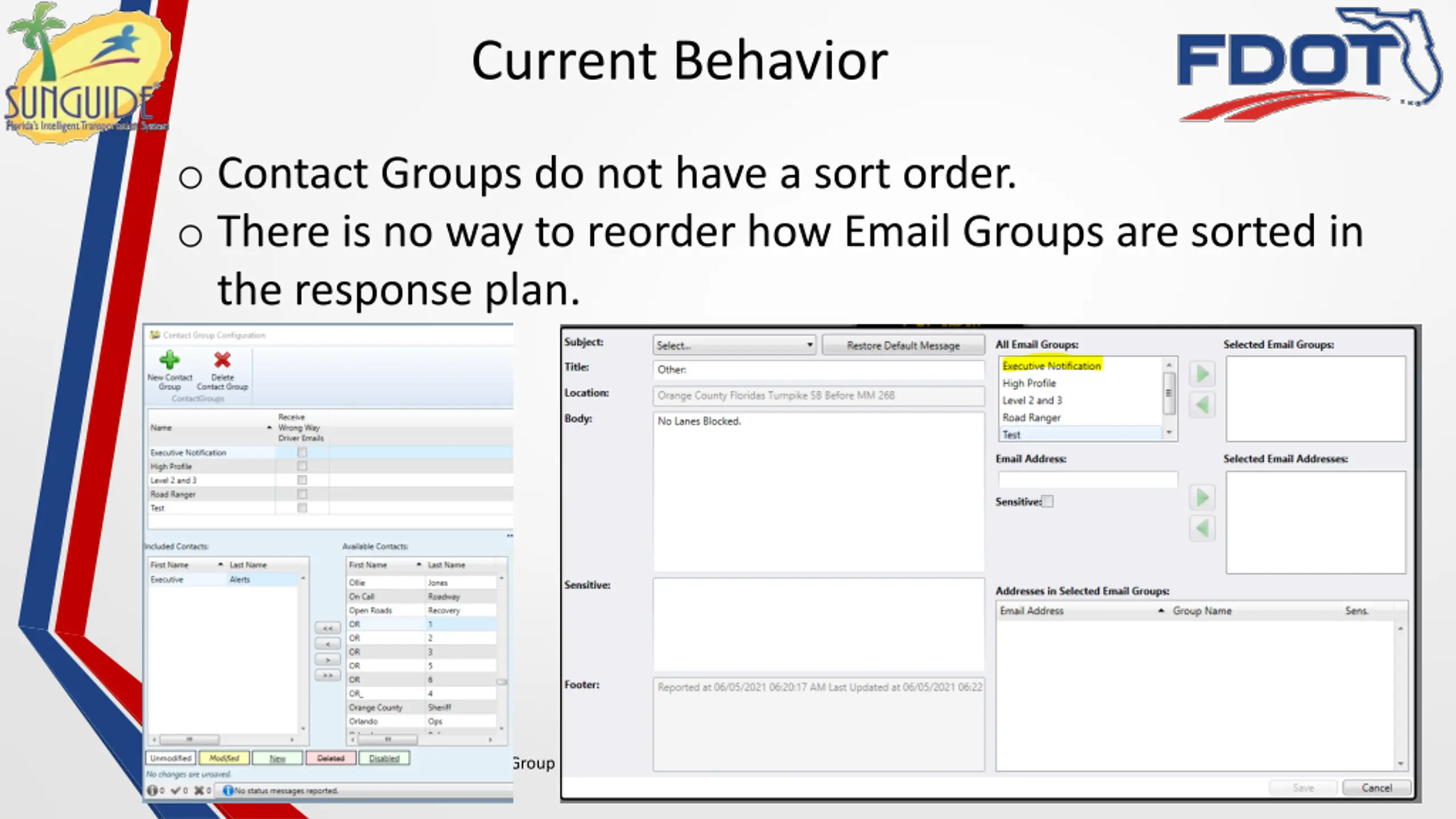This screenshot has height=819, width=1456.
Task: Toggle the Sensitive checkbox under Email Address
Action: (1048, 502)
